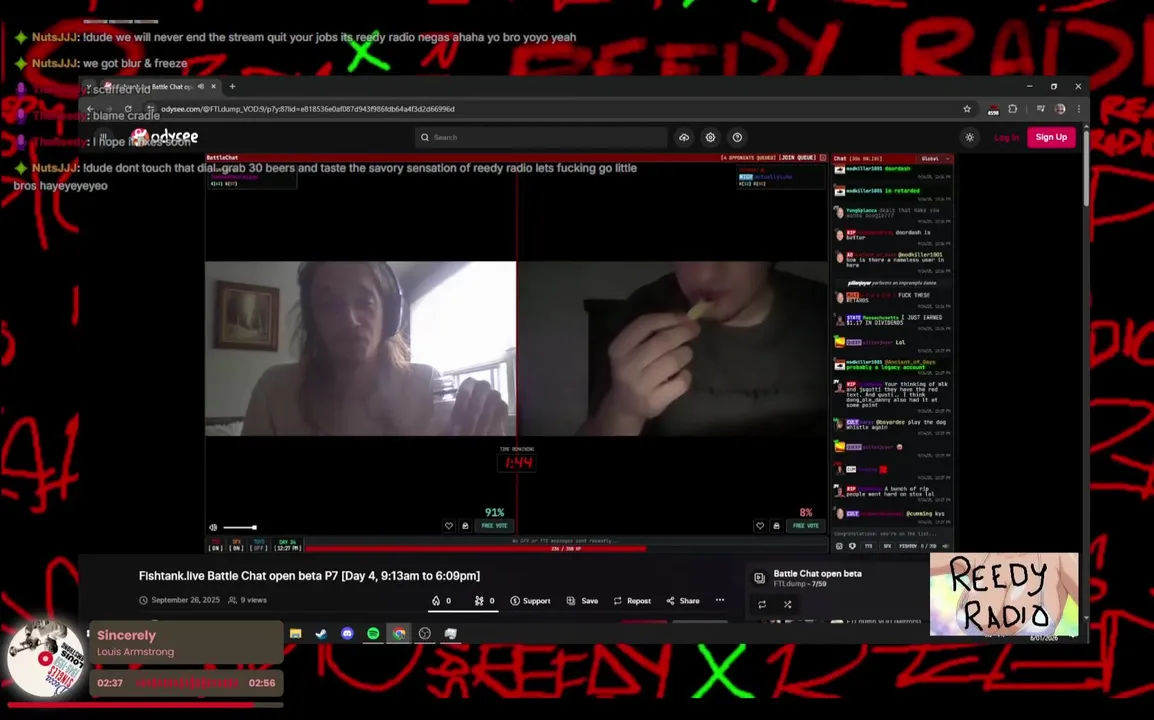Click the Louis Armstrong album art thumbnail

pyautogui.click(x=46, y=659)
